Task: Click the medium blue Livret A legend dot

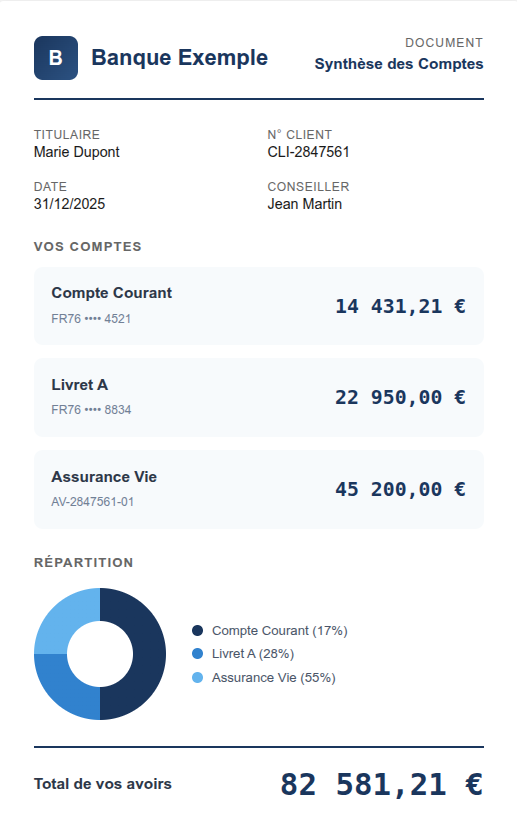Action: point(198,653)
